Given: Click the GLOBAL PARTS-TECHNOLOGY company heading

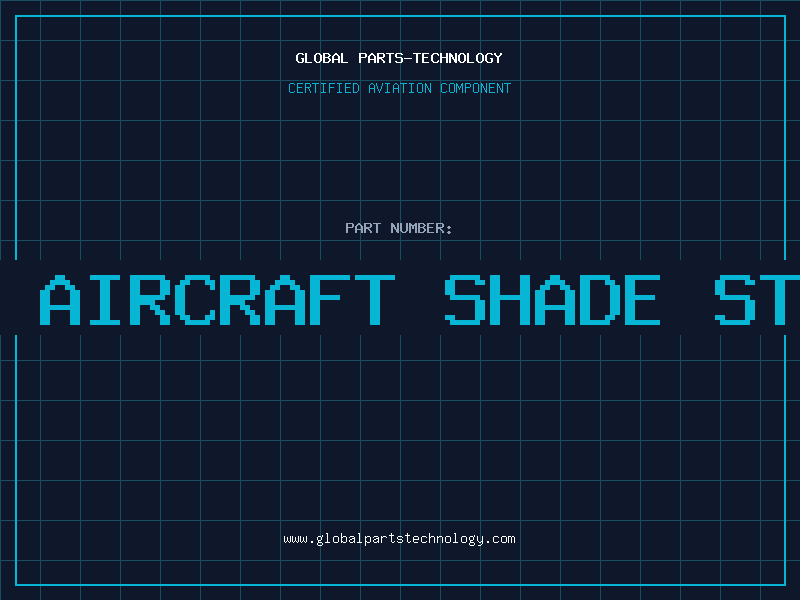Looking at the screenshot, I should pyautogui.click(x=399, y=58).
